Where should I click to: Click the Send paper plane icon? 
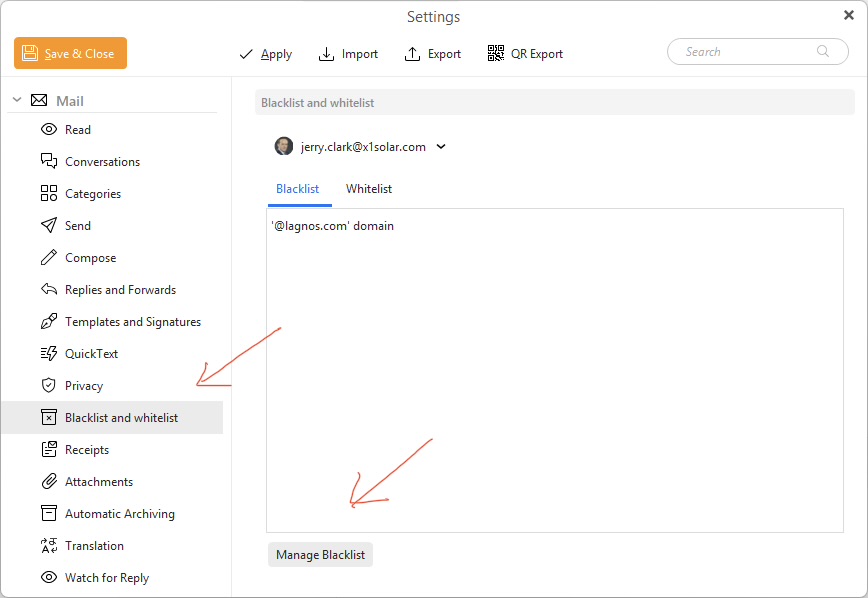tap(48, 226)
